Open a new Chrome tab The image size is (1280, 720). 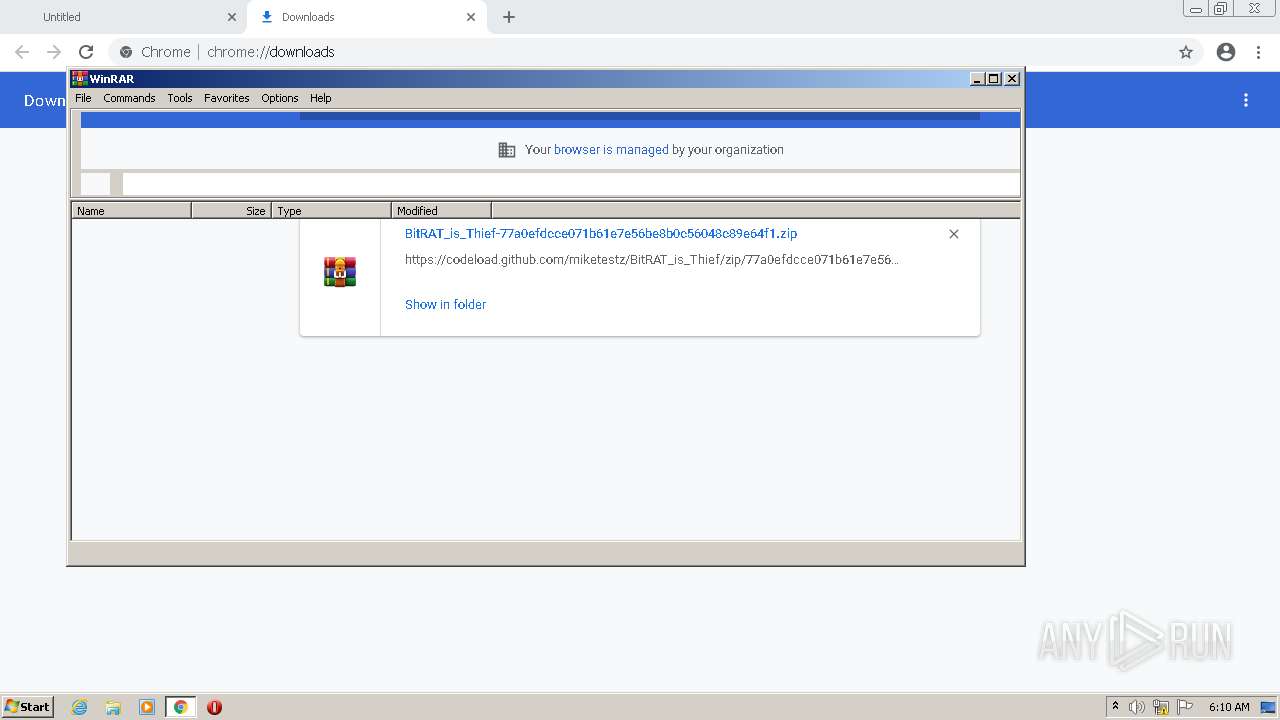click(509, 17)
